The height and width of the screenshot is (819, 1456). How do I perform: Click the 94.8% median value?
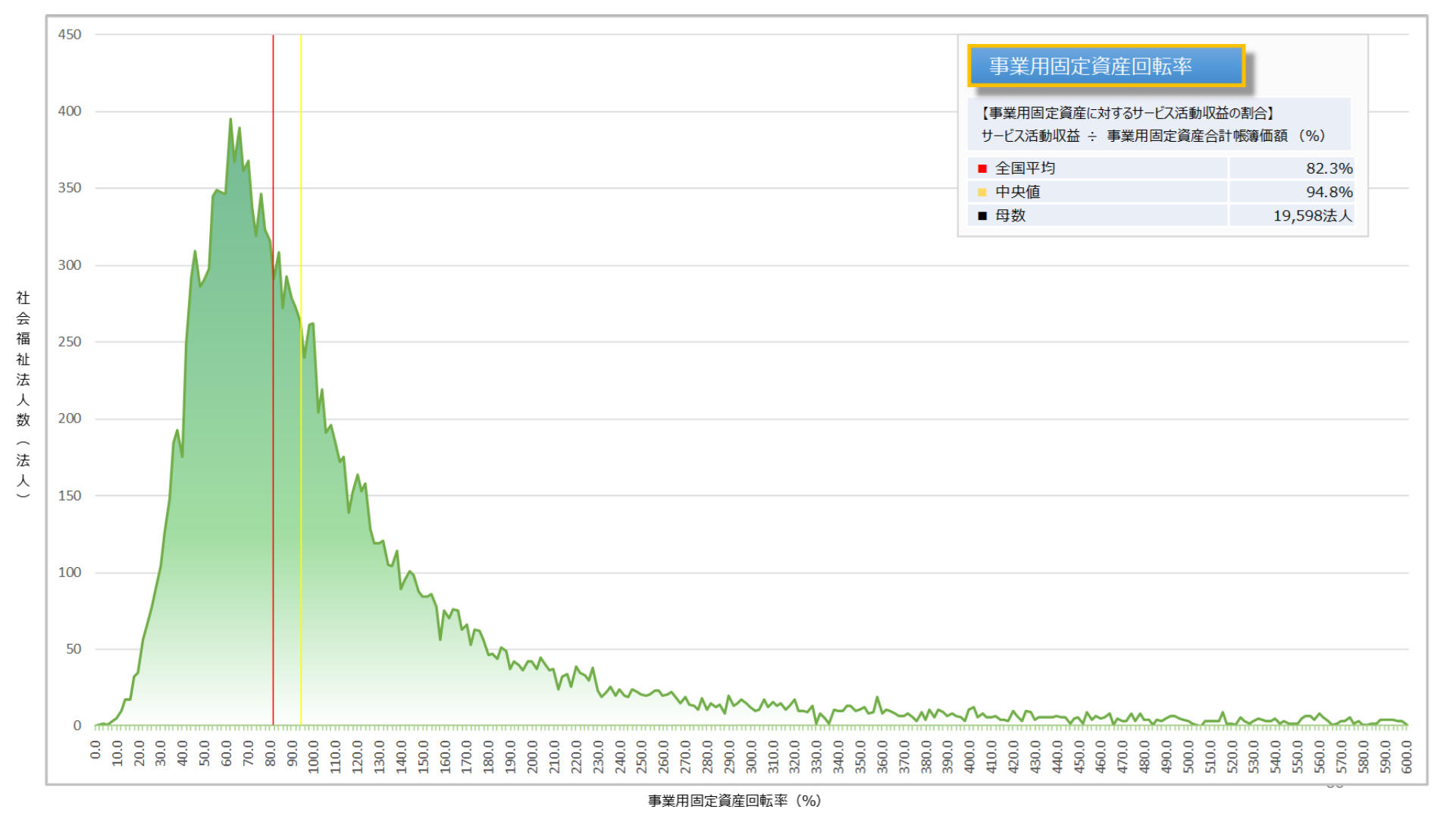coord(1329,192)
